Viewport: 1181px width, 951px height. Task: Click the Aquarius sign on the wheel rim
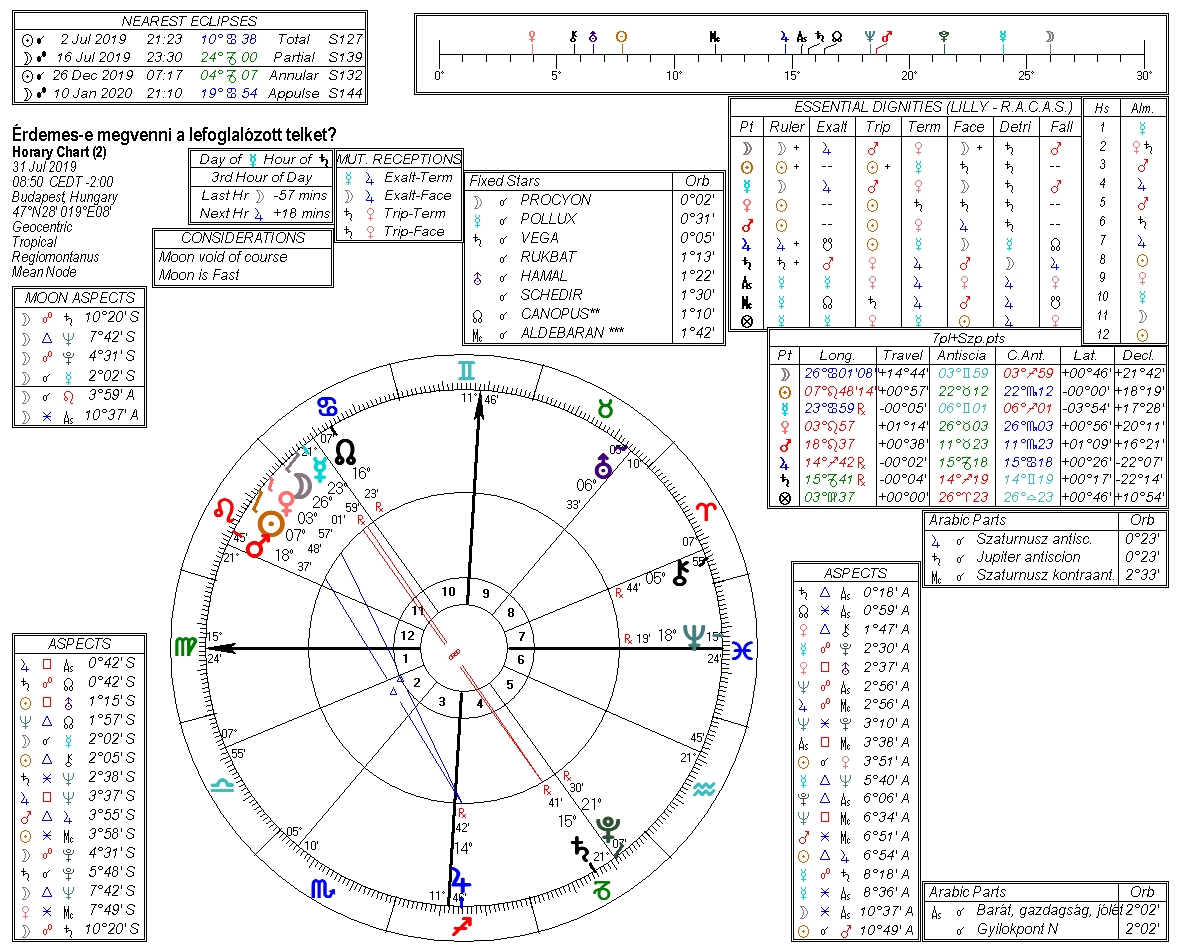(704, 789)
